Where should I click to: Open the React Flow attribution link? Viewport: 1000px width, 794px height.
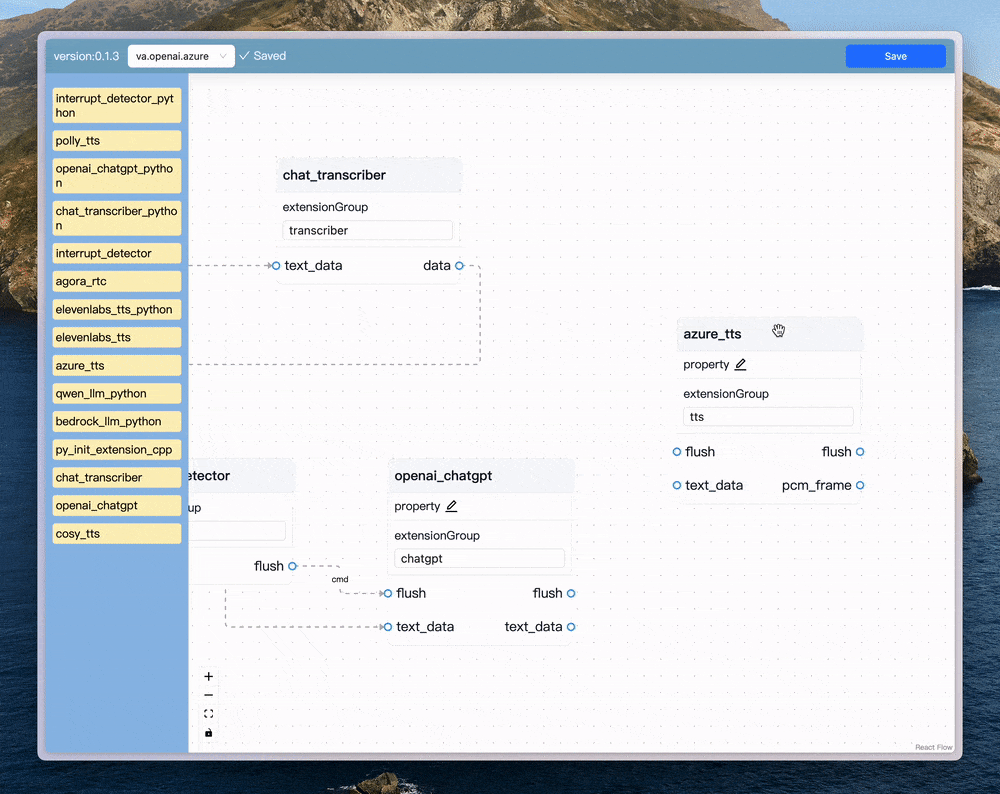click(934, 747)
